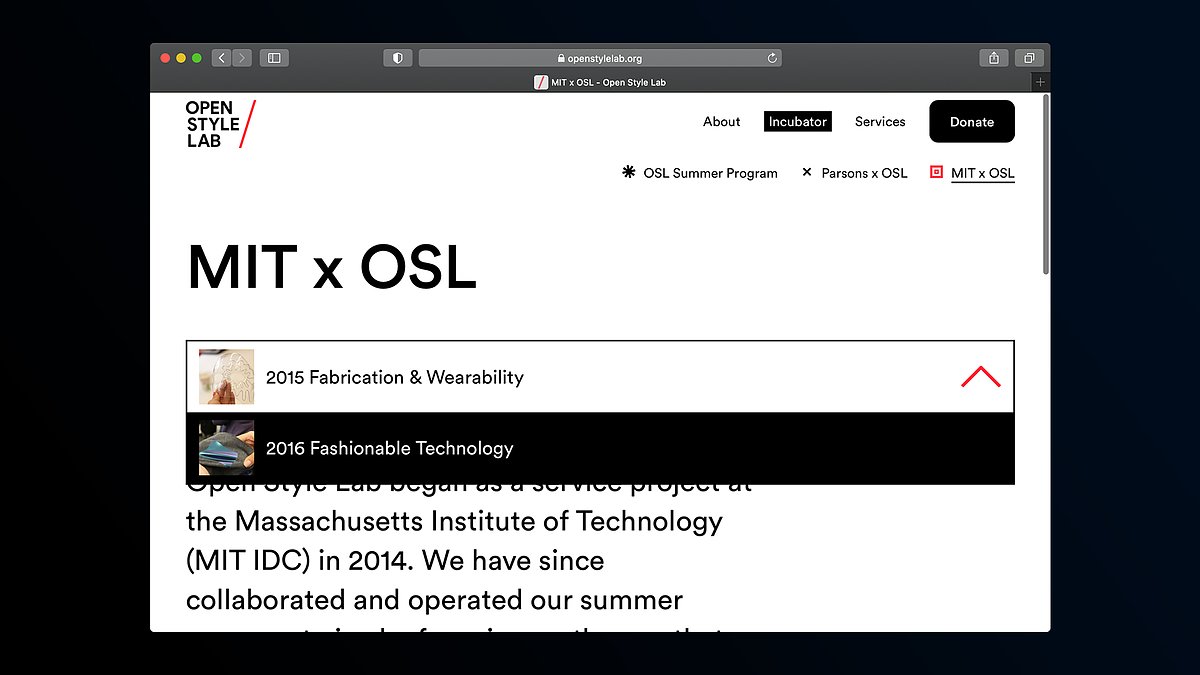Click the sidebar toggle icon near back button
1200x675 pixels.
[273, 57]
